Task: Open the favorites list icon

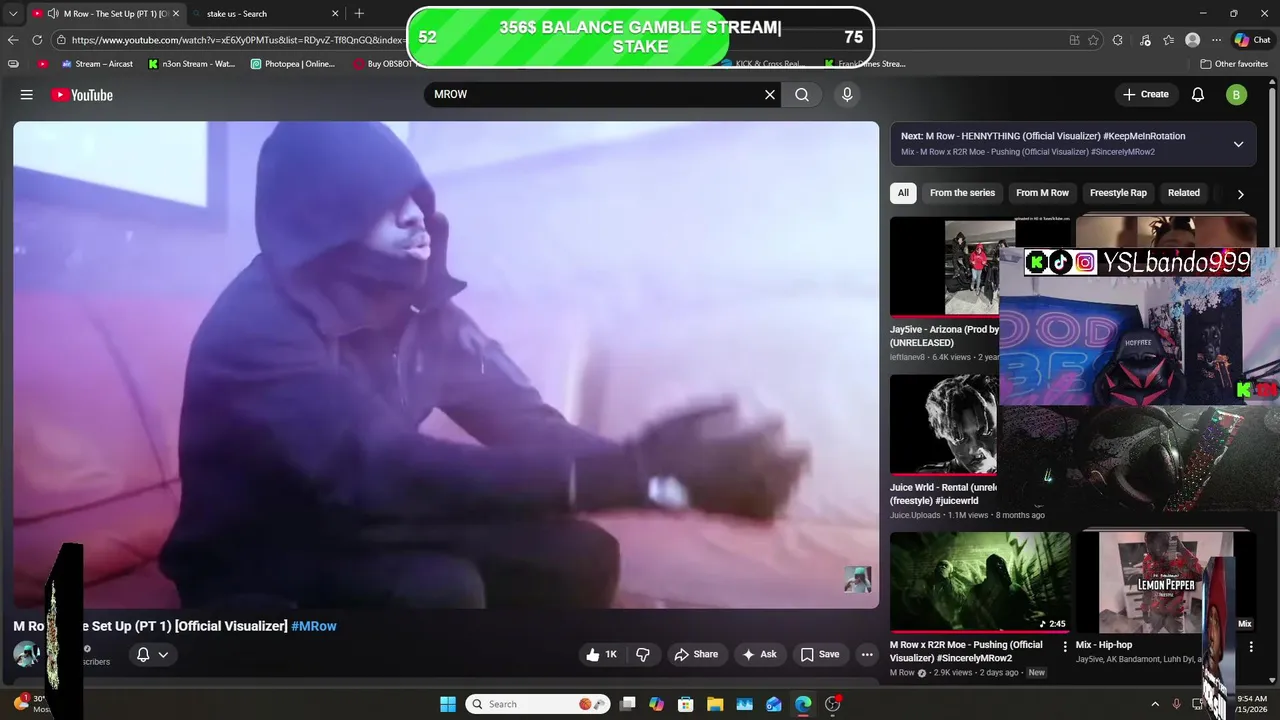Action: pyautogui.click(x=1168, y=40)
